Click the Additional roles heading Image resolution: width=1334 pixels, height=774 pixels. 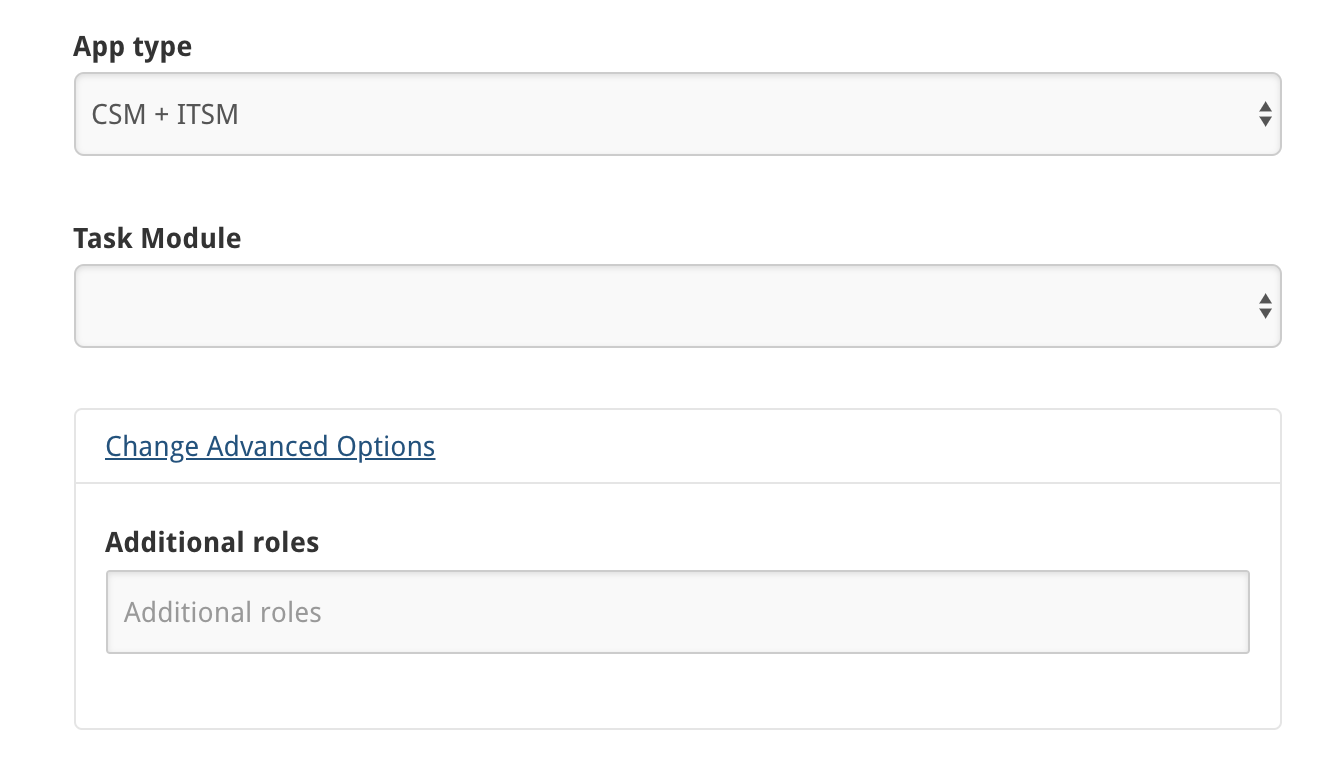[x=212, y=541]
